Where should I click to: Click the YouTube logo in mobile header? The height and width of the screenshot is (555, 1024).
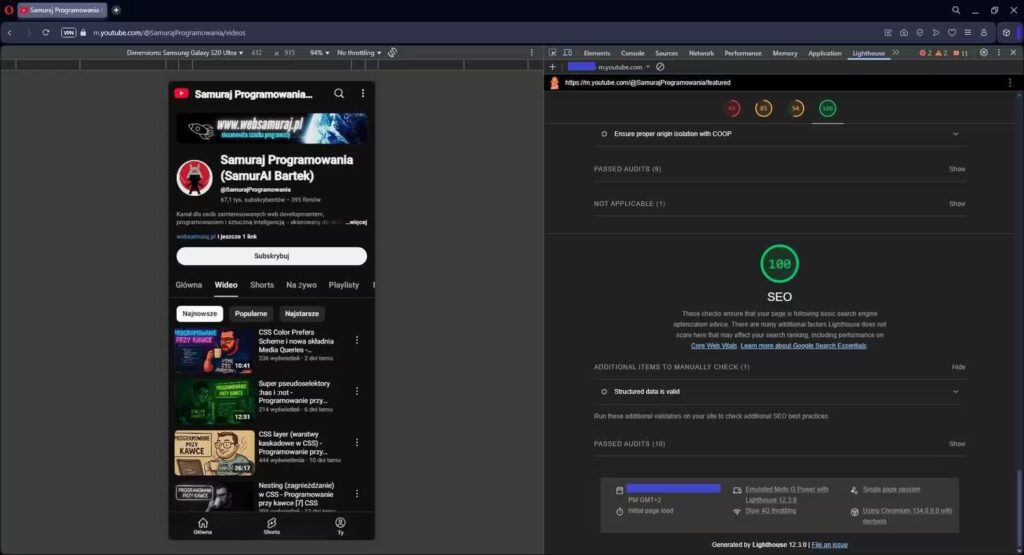click(182, 93)
